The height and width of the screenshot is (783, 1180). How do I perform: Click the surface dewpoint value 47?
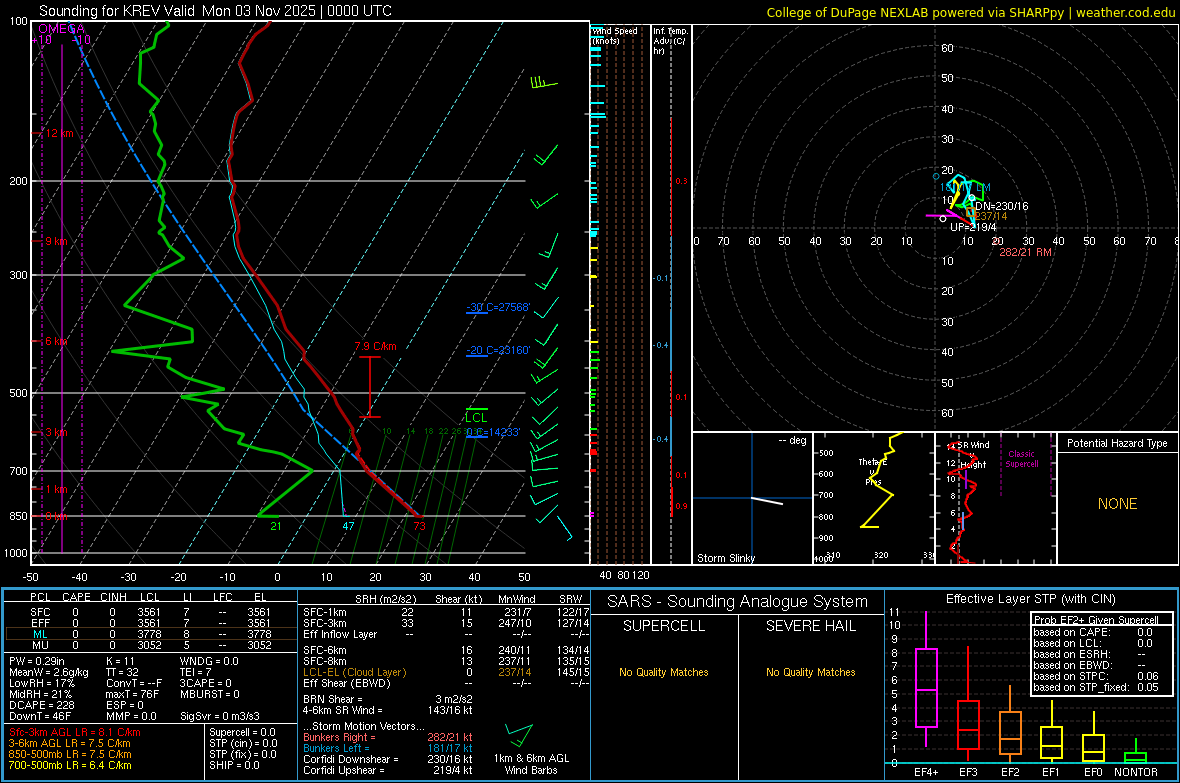click(348, 526)
